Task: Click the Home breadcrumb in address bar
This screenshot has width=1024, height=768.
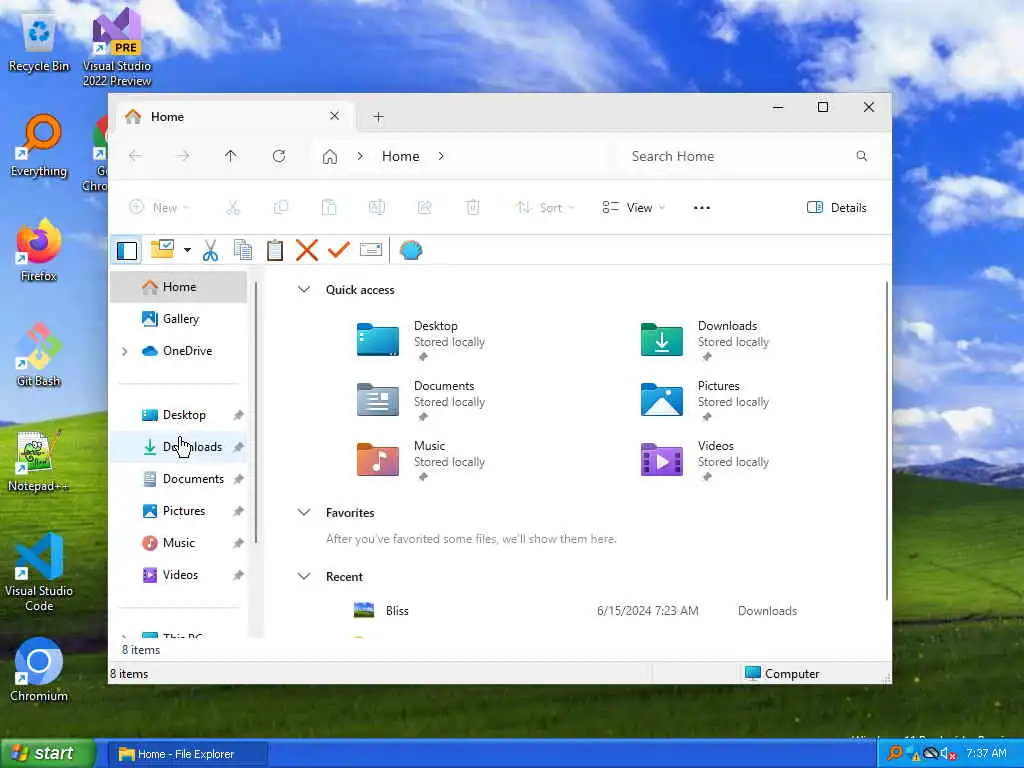Action: [400, 156]
